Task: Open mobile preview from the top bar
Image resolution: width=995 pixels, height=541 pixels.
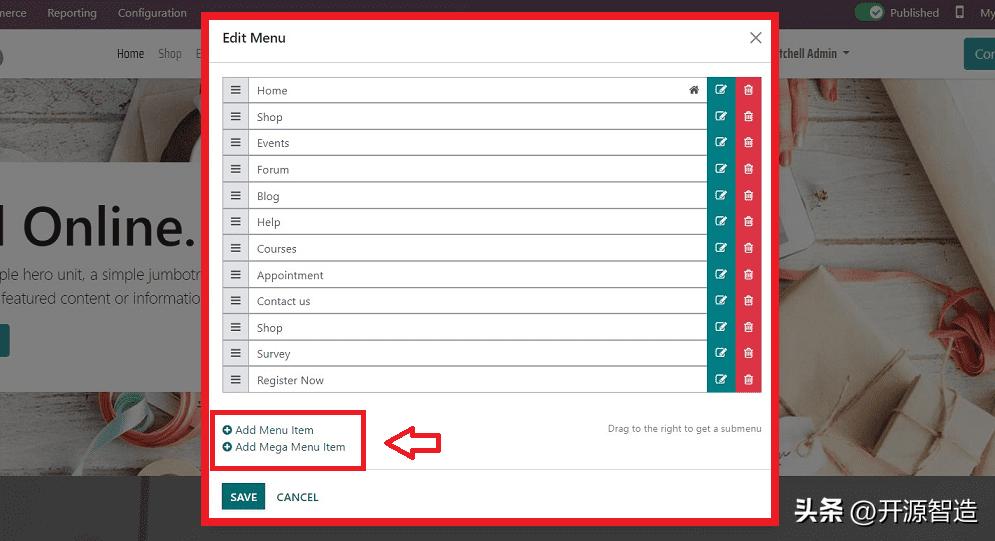Action: 959,12
